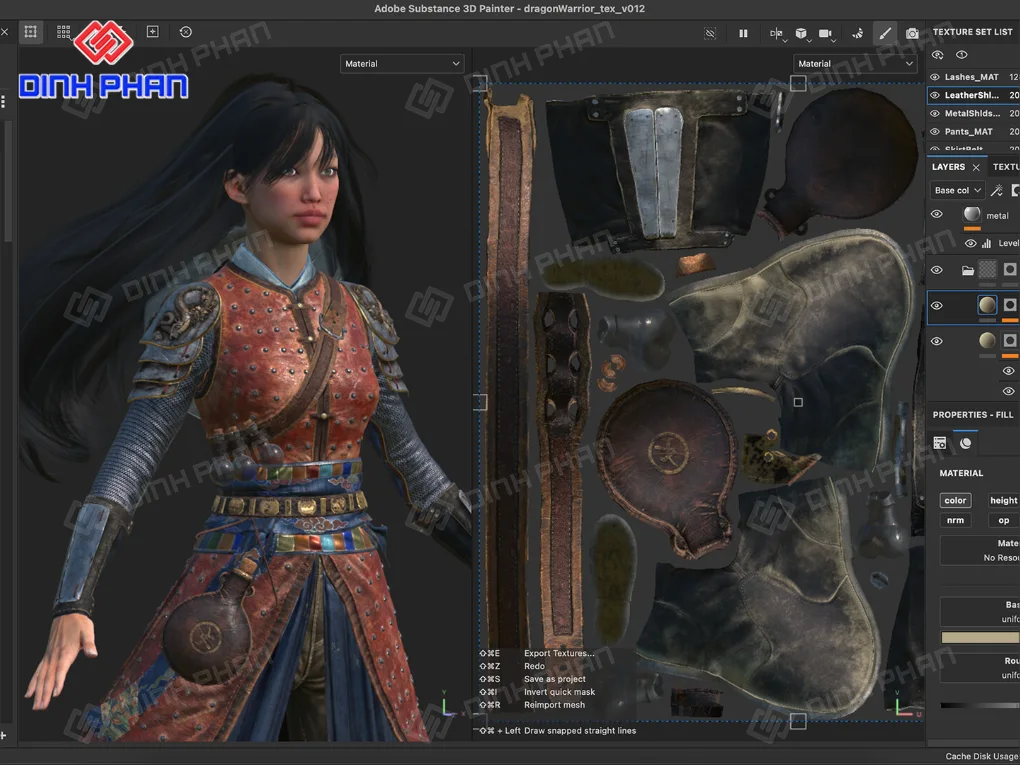The height and width of the screenshot is (765, 1020).
Task: Select the marquee selection tool top-left
Action: 30,31
